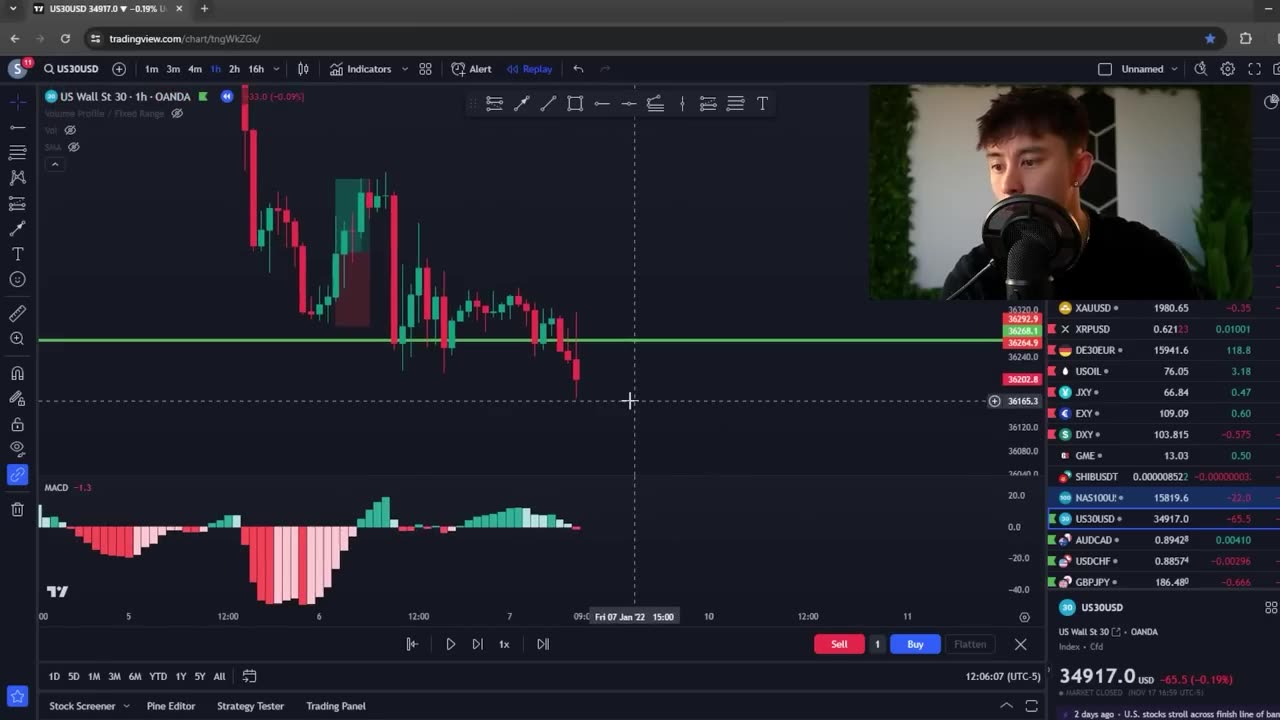Image resolution: width=1280 pixels, height=720 pixels.
Task: Activate the zoom in tool in left sidebar
Action: (17, 339)
